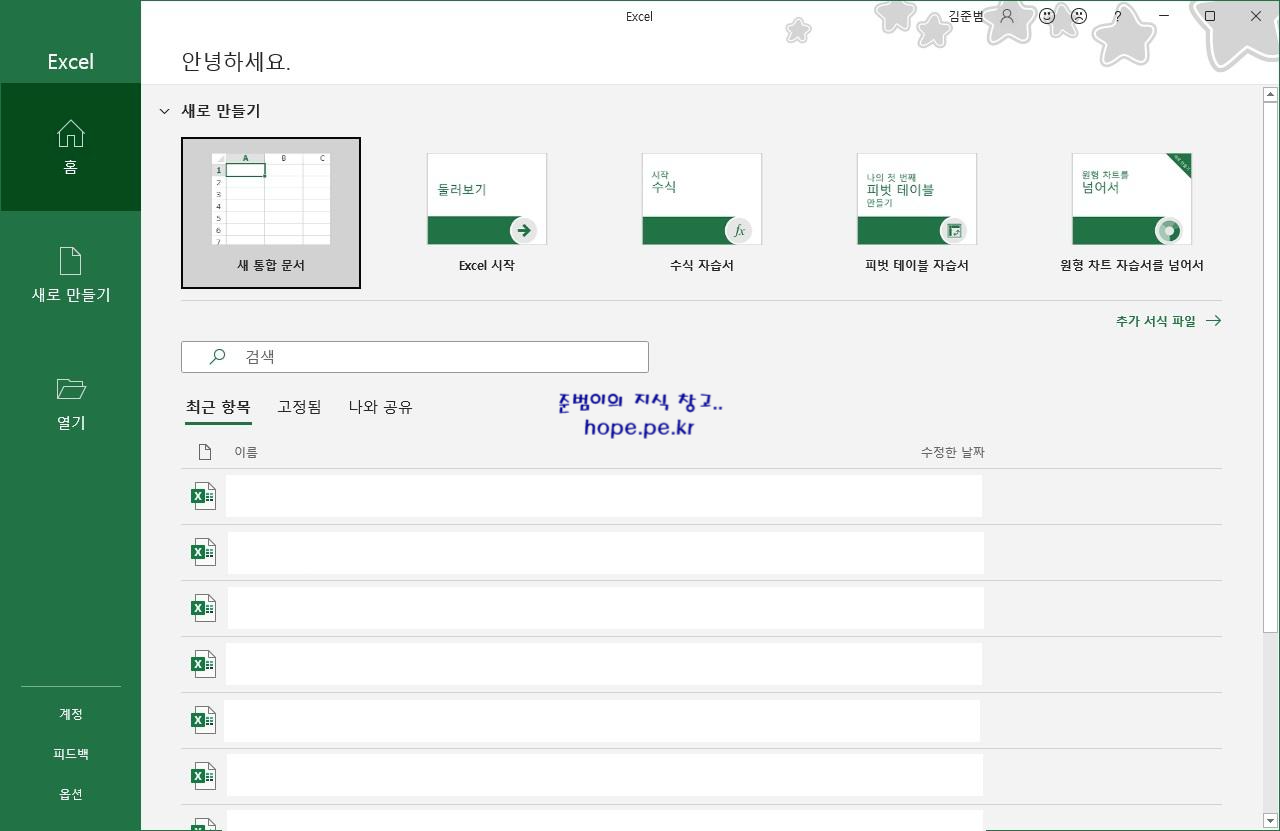
Task: Switch to the 나와 공유 tab
Action: point(380,407)
